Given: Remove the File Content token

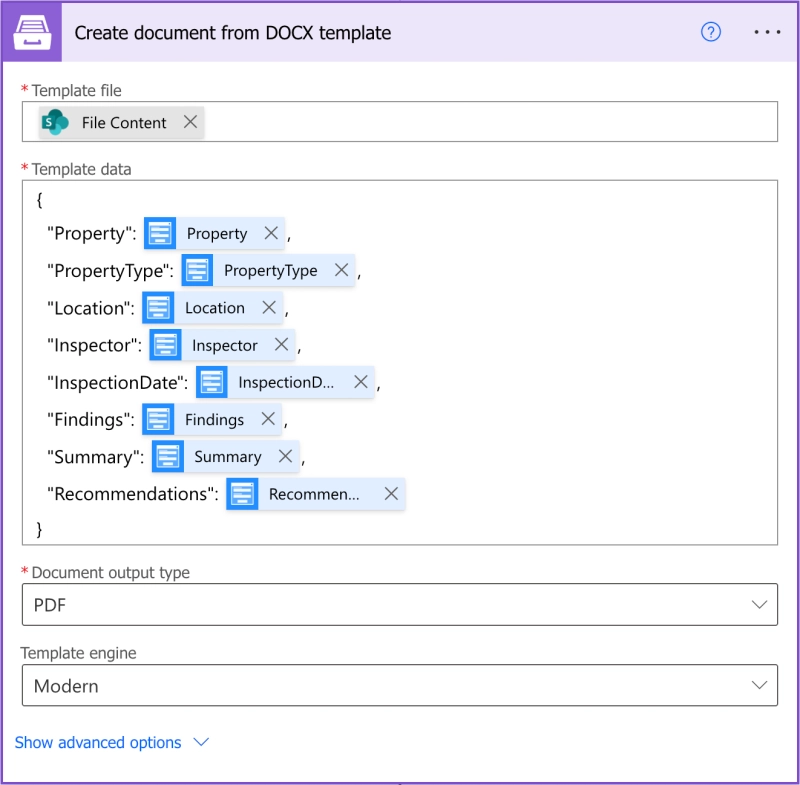Looking at the screenshot, I should (x=190, y=122).
